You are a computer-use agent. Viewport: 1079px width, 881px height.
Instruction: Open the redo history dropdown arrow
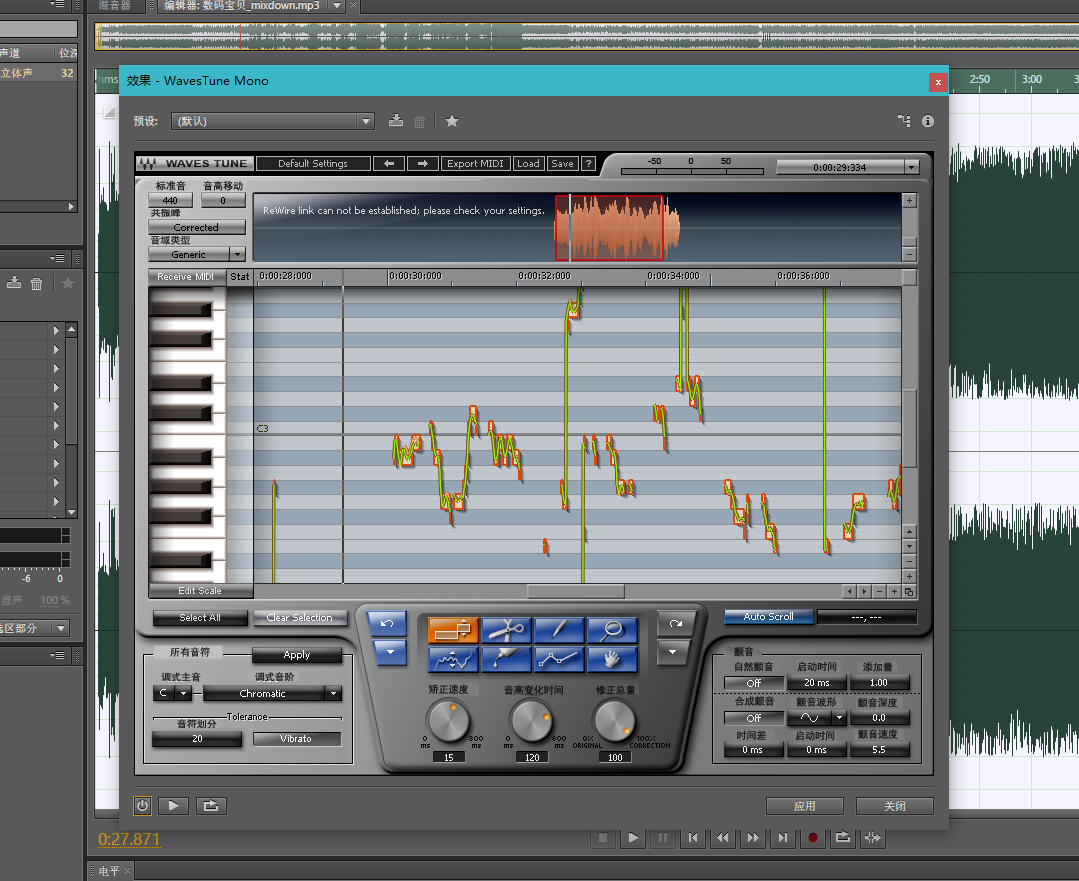click(672, 652)
